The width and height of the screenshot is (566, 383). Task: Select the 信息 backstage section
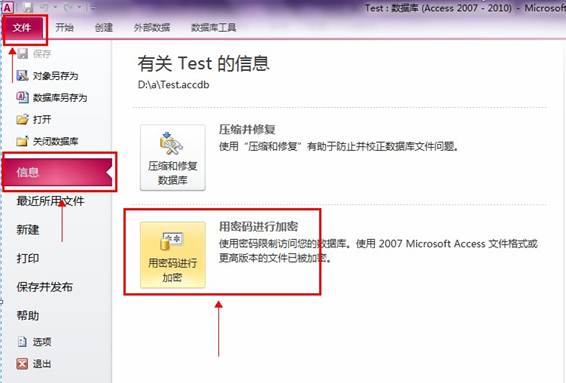58,172
